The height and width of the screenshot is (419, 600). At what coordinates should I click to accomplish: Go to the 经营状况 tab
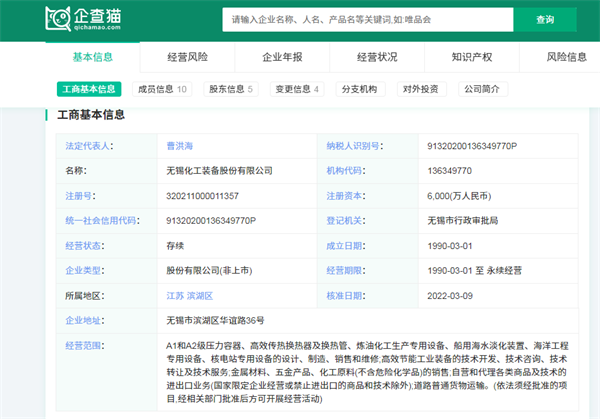click(x=377, y=57)
